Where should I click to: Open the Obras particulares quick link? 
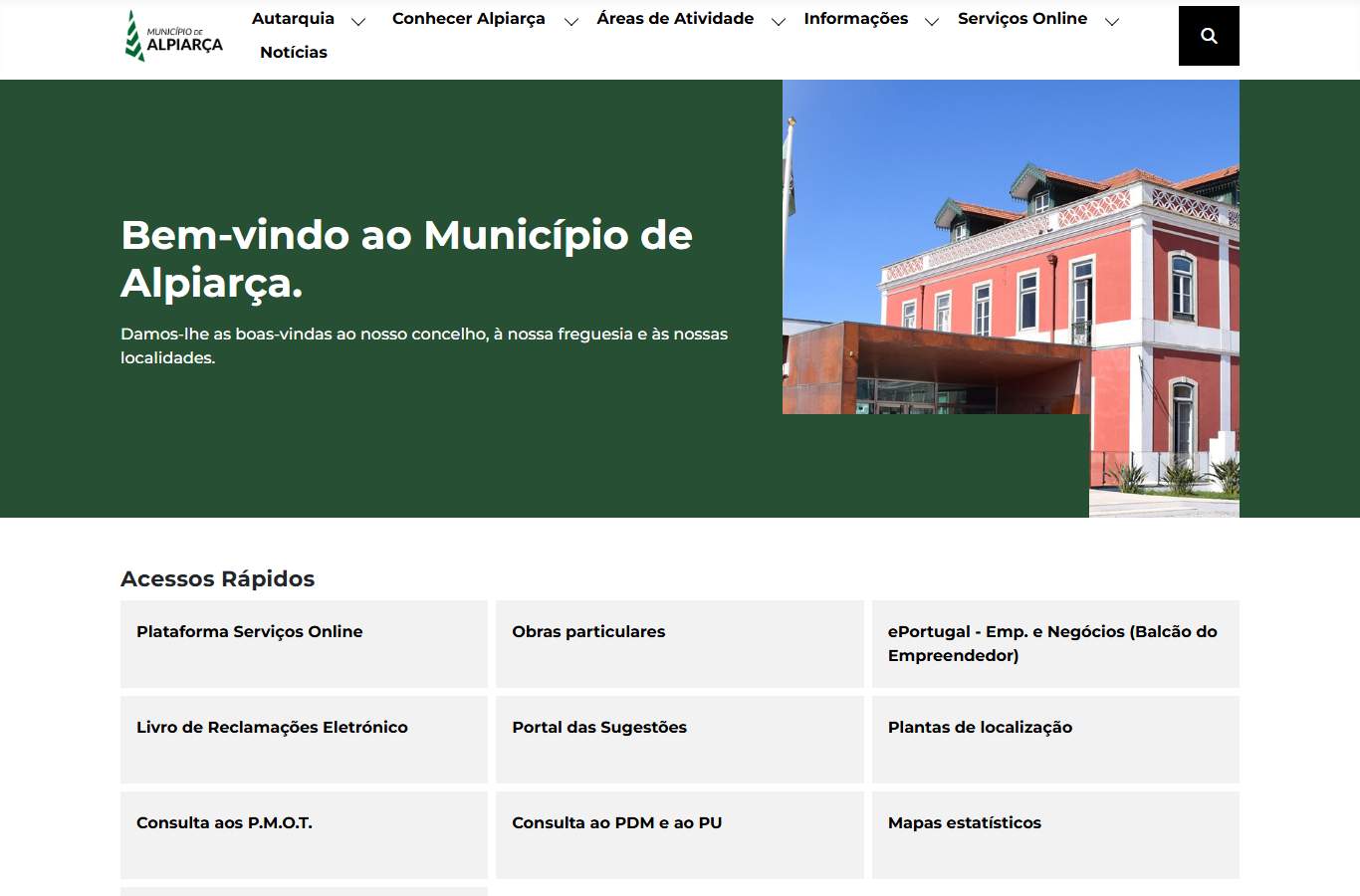click(680, 644)
